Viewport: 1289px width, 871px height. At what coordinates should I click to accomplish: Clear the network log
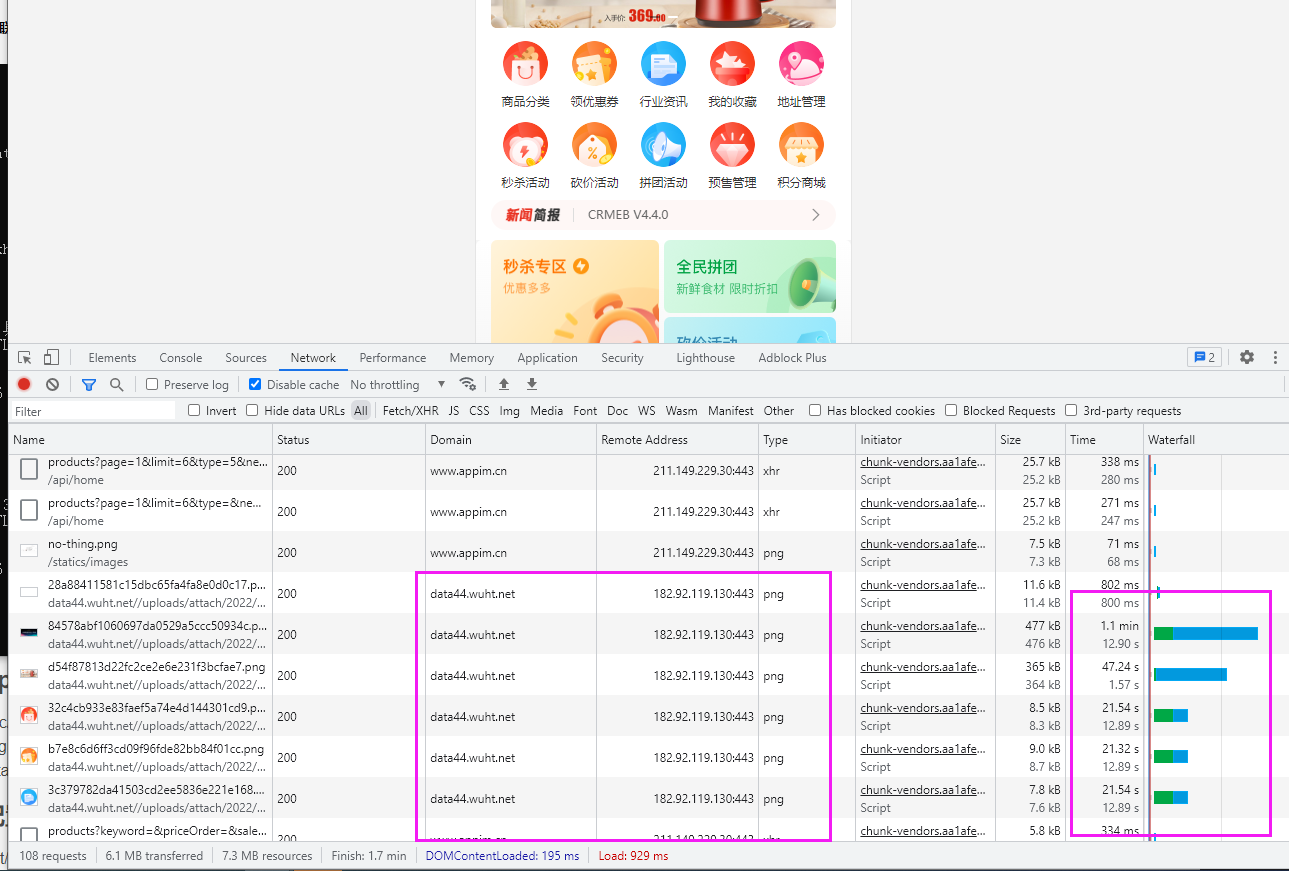[52, 384]
